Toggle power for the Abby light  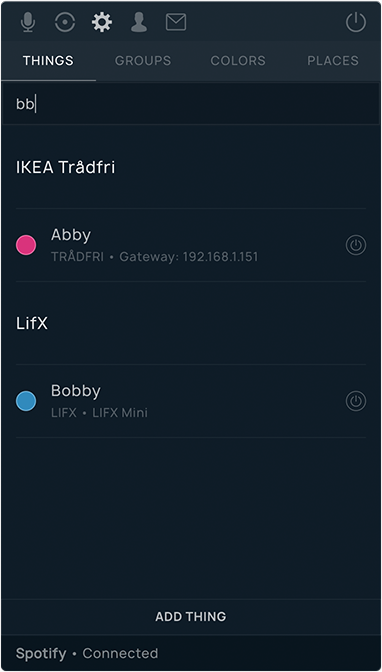(356, 245)
